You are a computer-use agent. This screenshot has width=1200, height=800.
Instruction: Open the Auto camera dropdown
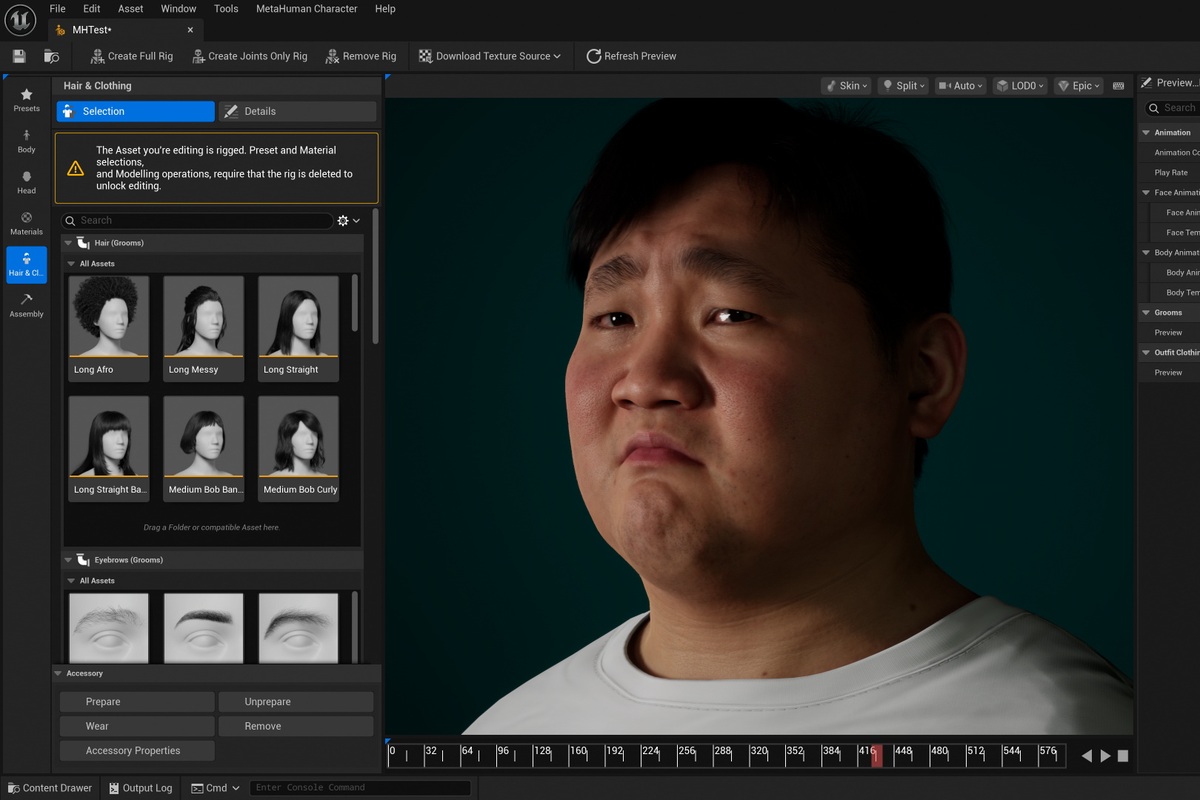tap(960, 86)
